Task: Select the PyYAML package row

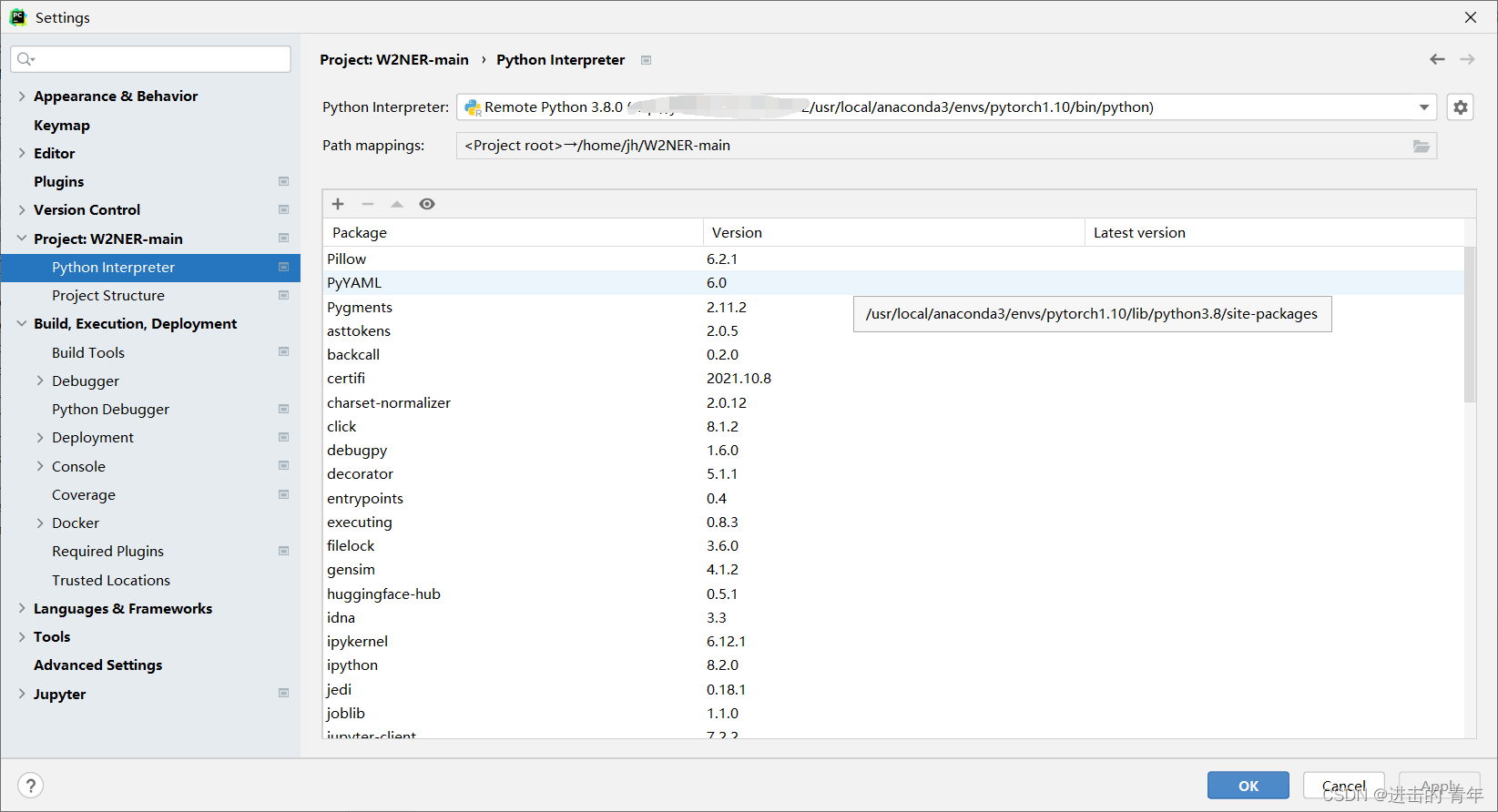Action: [x=893, y=283]
